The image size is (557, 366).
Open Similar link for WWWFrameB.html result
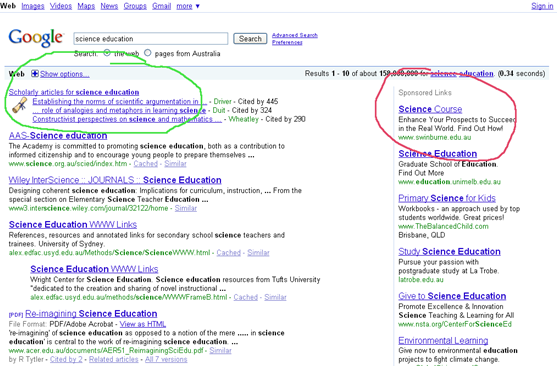pyautogui.click(x=275, y=297)
